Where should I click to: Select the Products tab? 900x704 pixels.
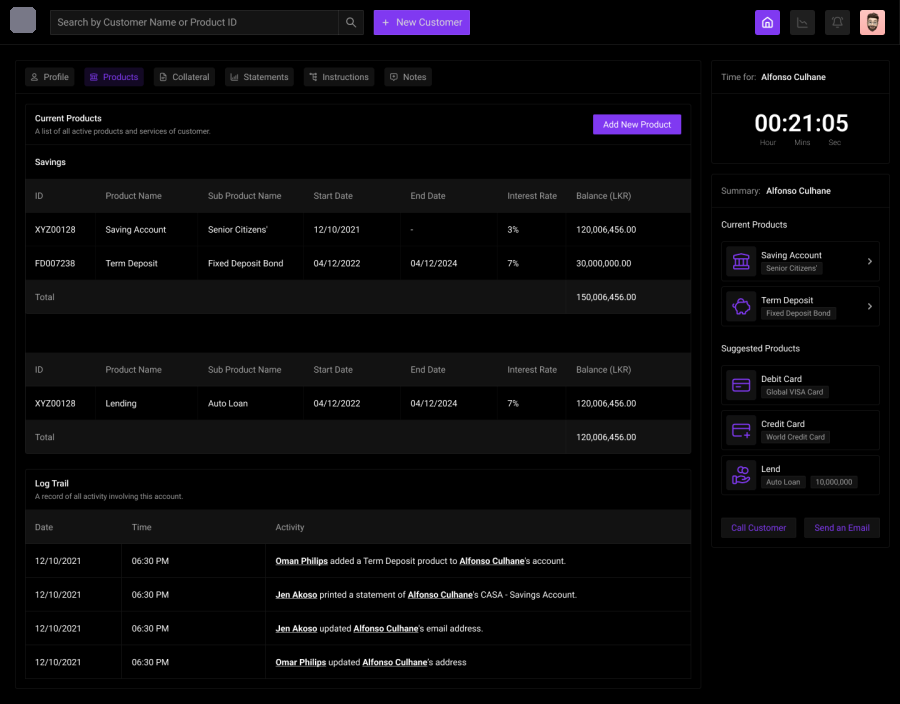[x=114, y=77]
